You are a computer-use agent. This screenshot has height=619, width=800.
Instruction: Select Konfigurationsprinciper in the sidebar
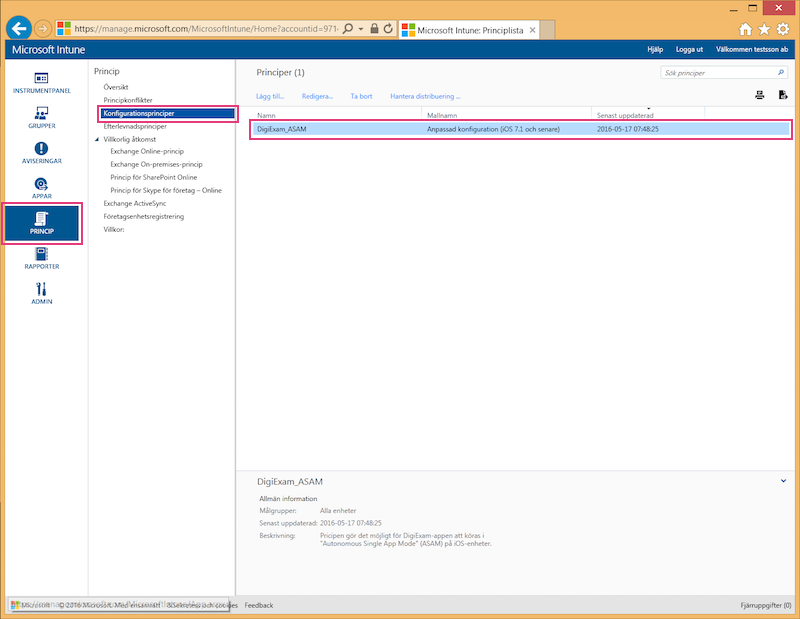(x=167, y=113)
